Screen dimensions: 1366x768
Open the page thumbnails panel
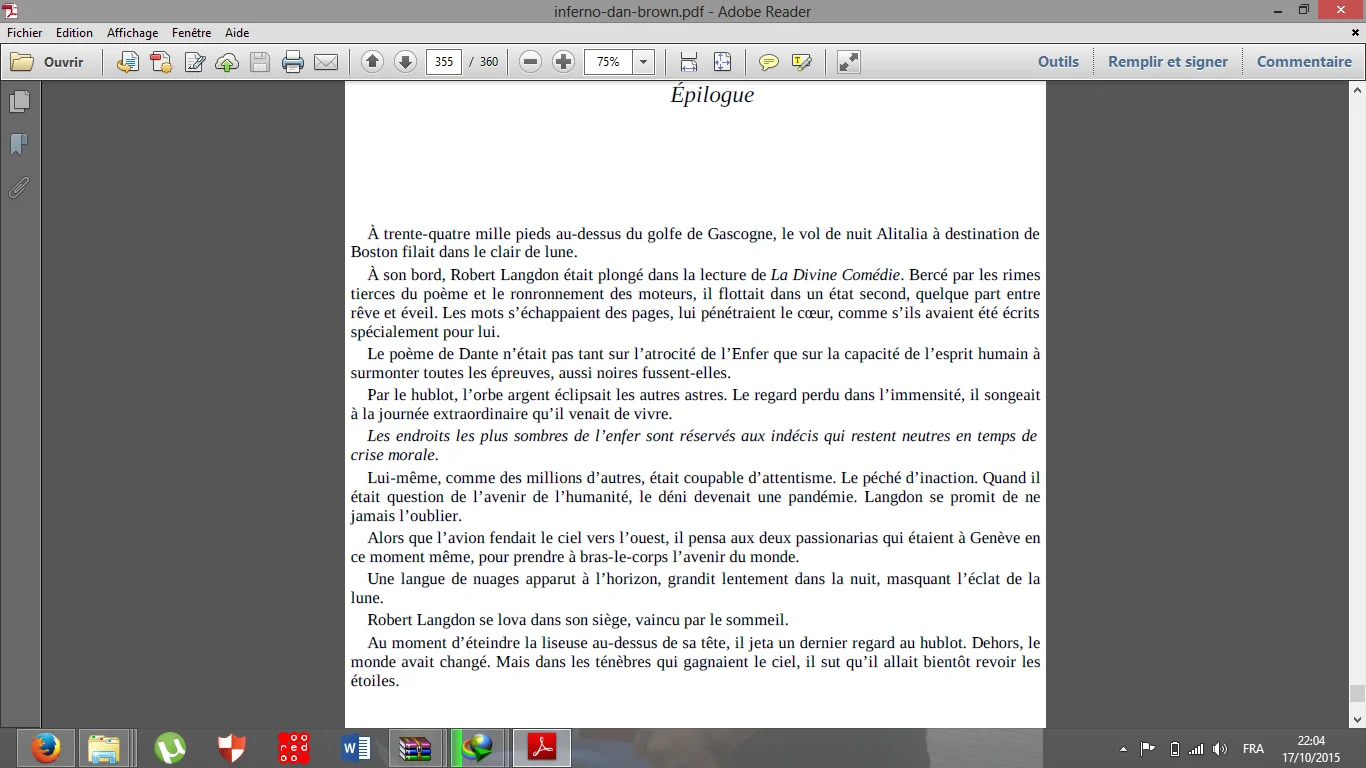19,102
